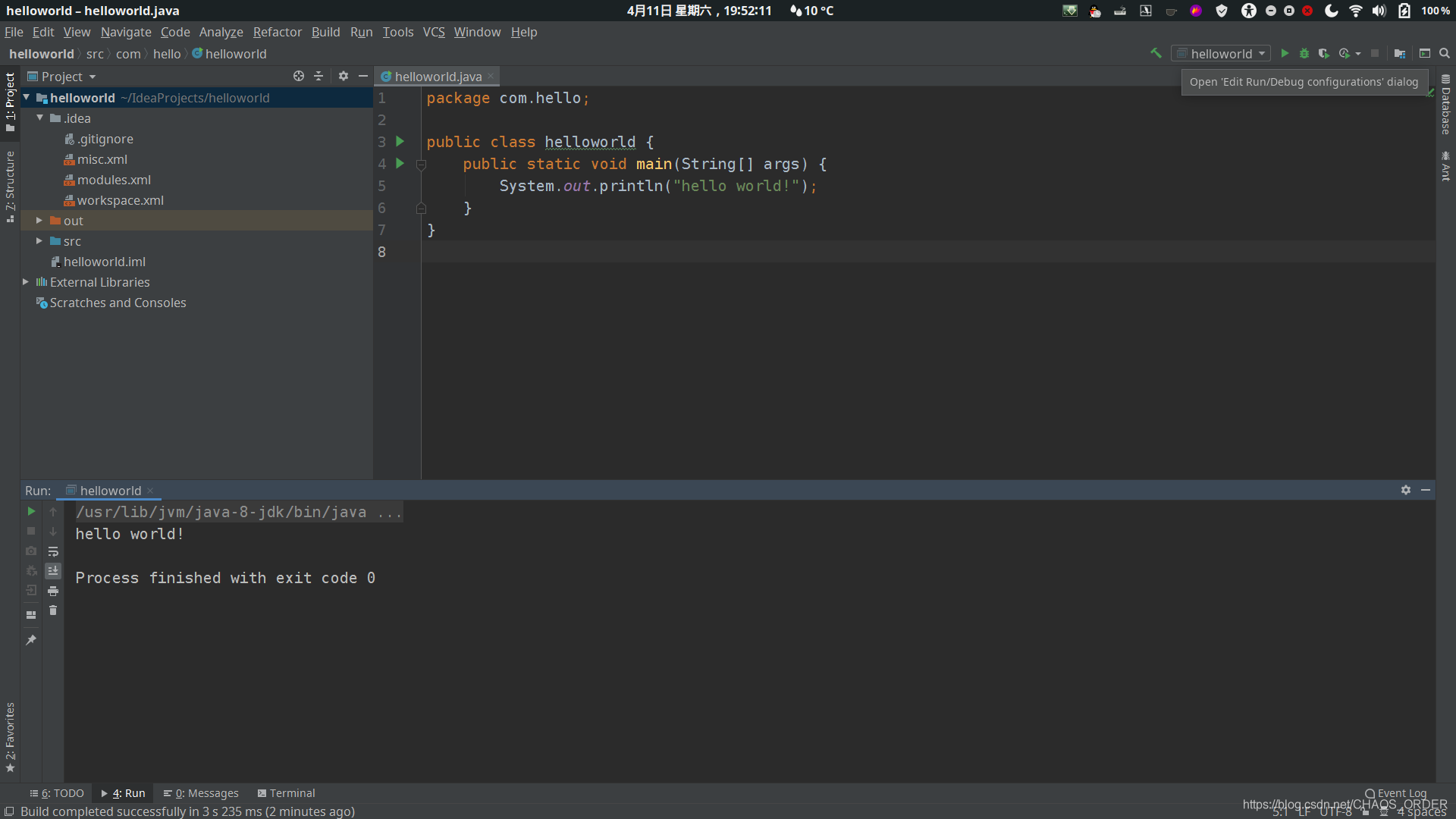Expand the out folder in project tree
1456x819 pixels.
click(39, 220)
